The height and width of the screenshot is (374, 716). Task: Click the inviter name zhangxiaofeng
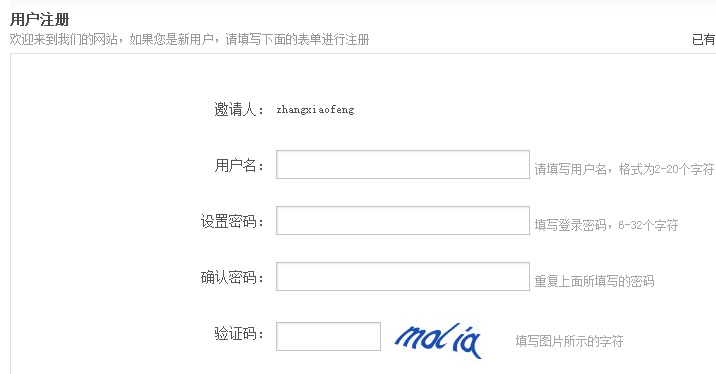pyautogui.click(x=315, y=110)
